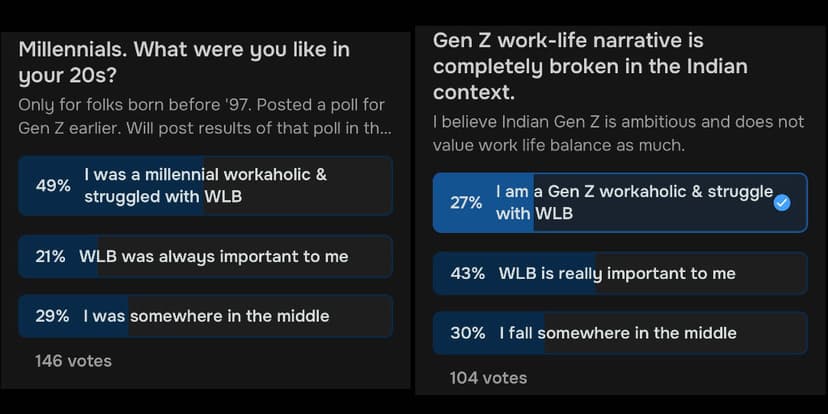Click the 27% result label

[x=466, y=202]
